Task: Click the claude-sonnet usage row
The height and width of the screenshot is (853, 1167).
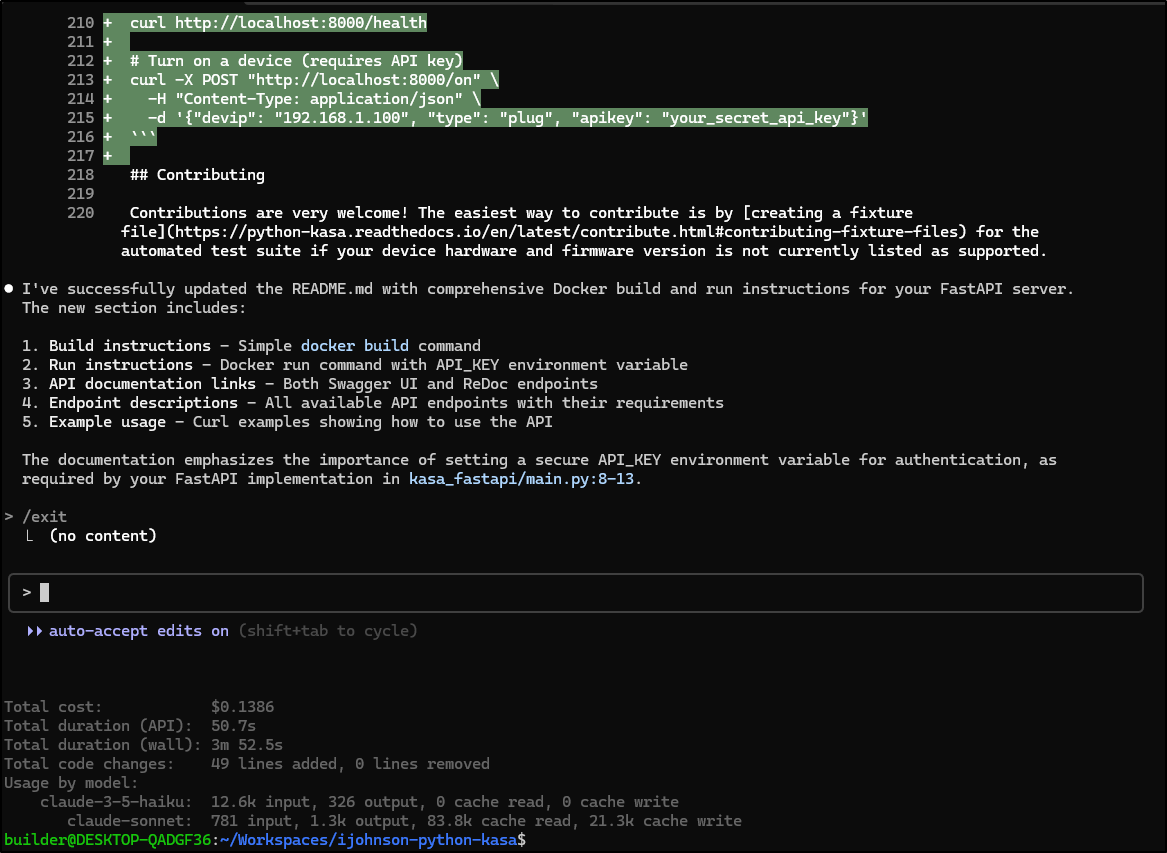Action: pos(404,821)
